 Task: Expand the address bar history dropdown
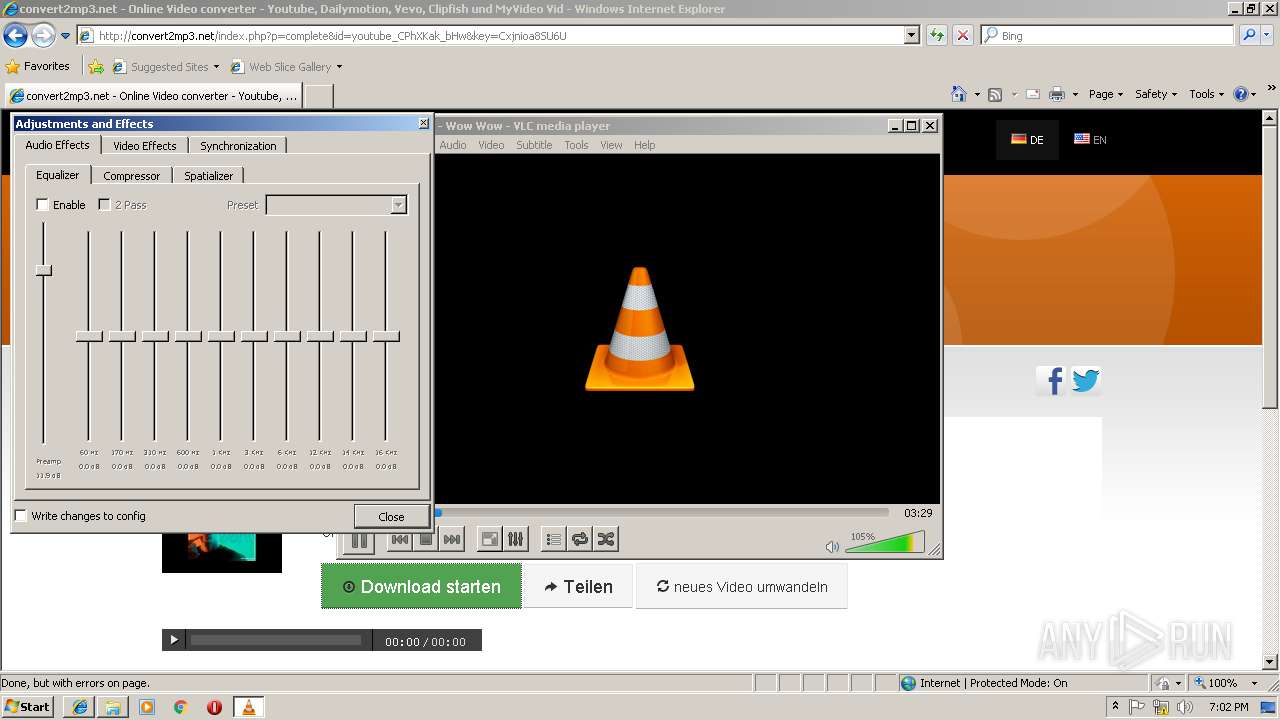pyautogui.click(x=911, y=35)
